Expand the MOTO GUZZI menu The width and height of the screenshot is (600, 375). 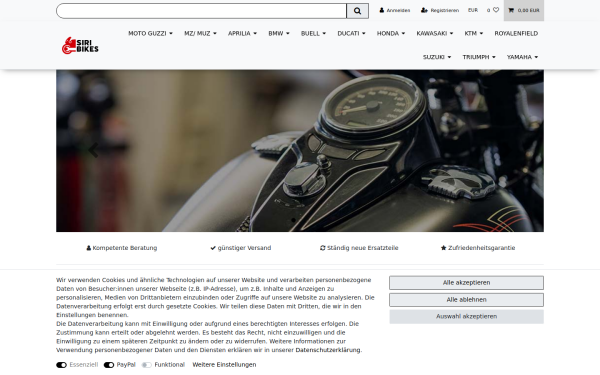[150, 34]
